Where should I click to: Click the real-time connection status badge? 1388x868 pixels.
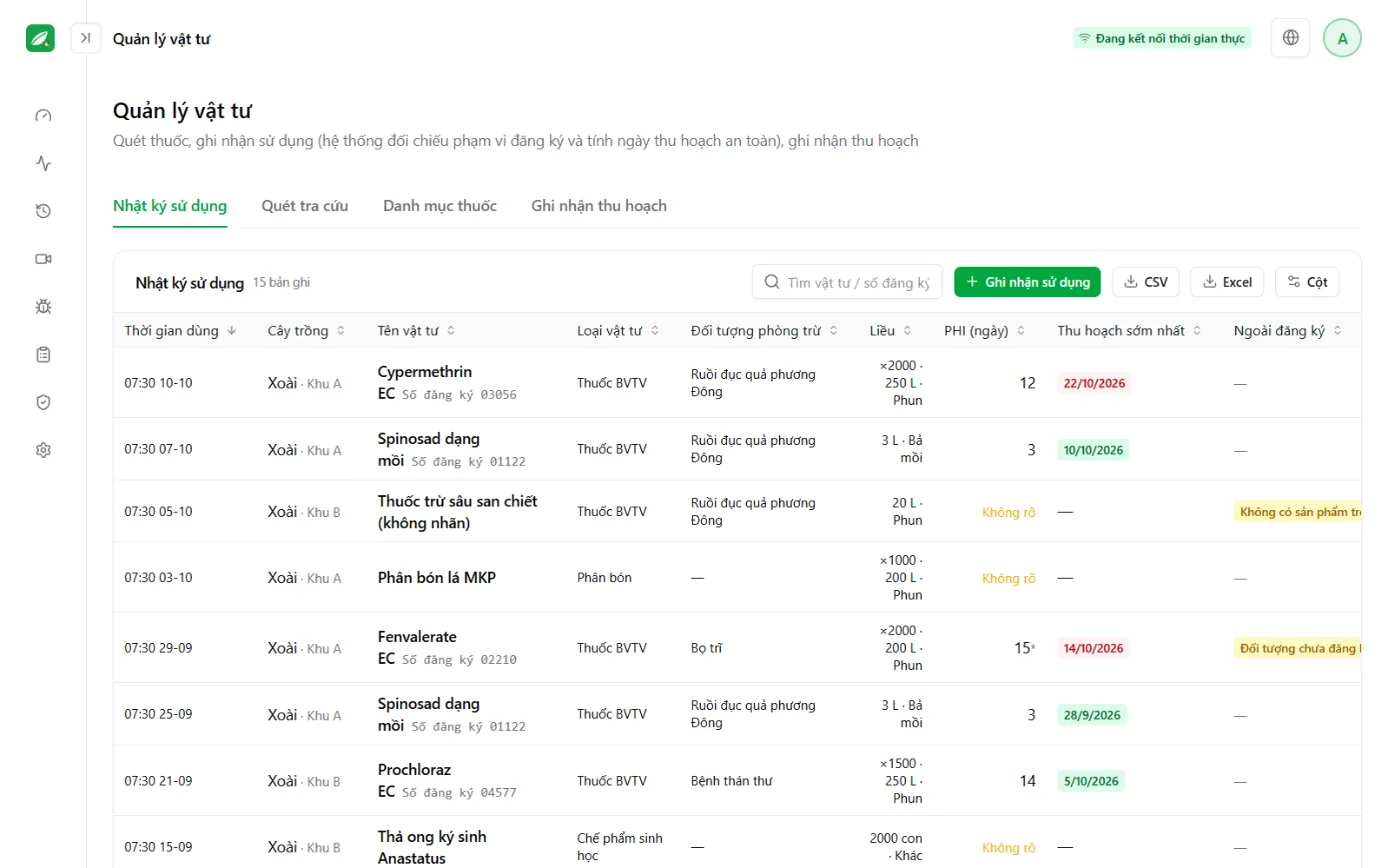click(1162, 38)
